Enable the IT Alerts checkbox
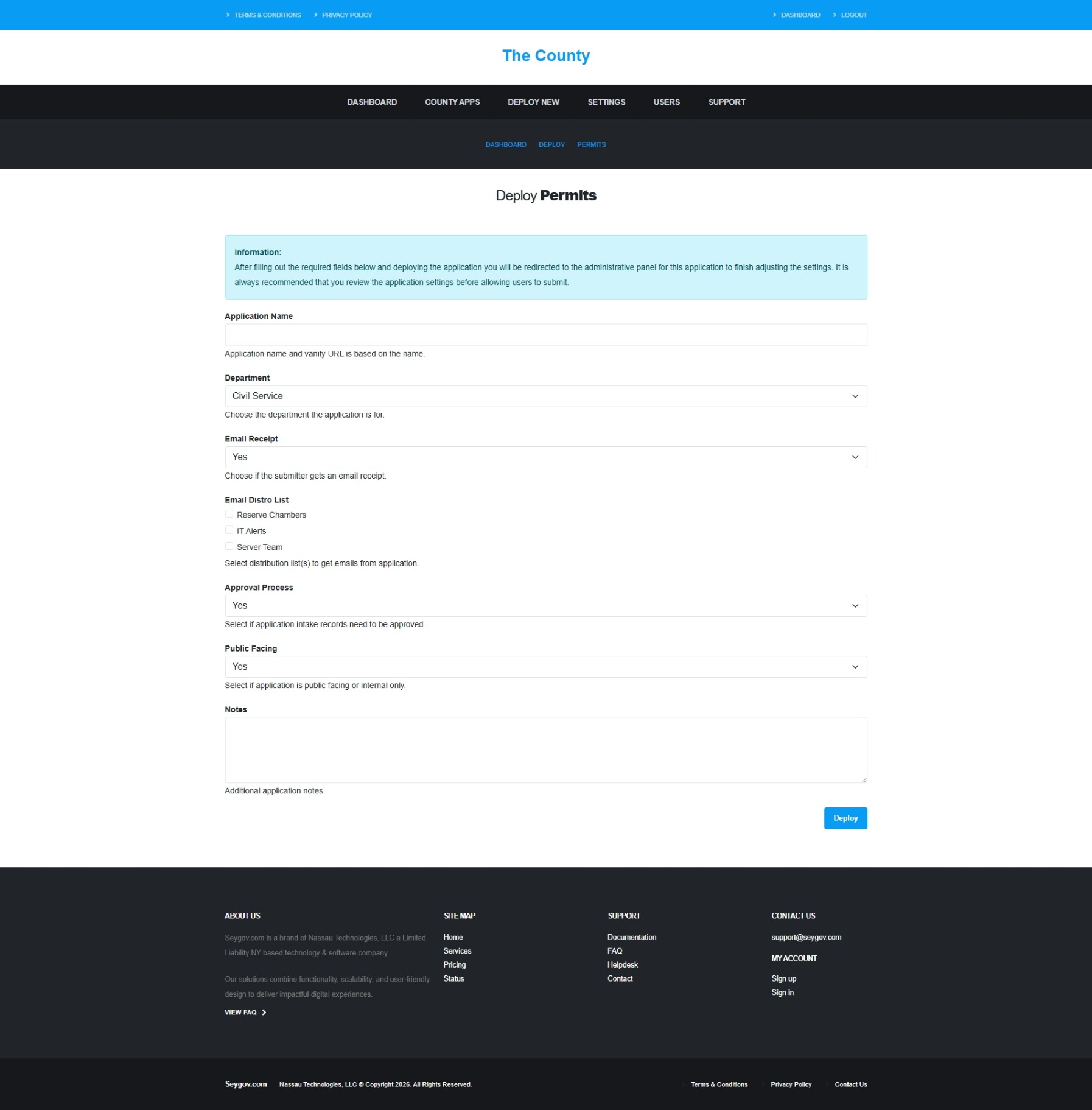The image size is (1092, 1110). [229, 530]
